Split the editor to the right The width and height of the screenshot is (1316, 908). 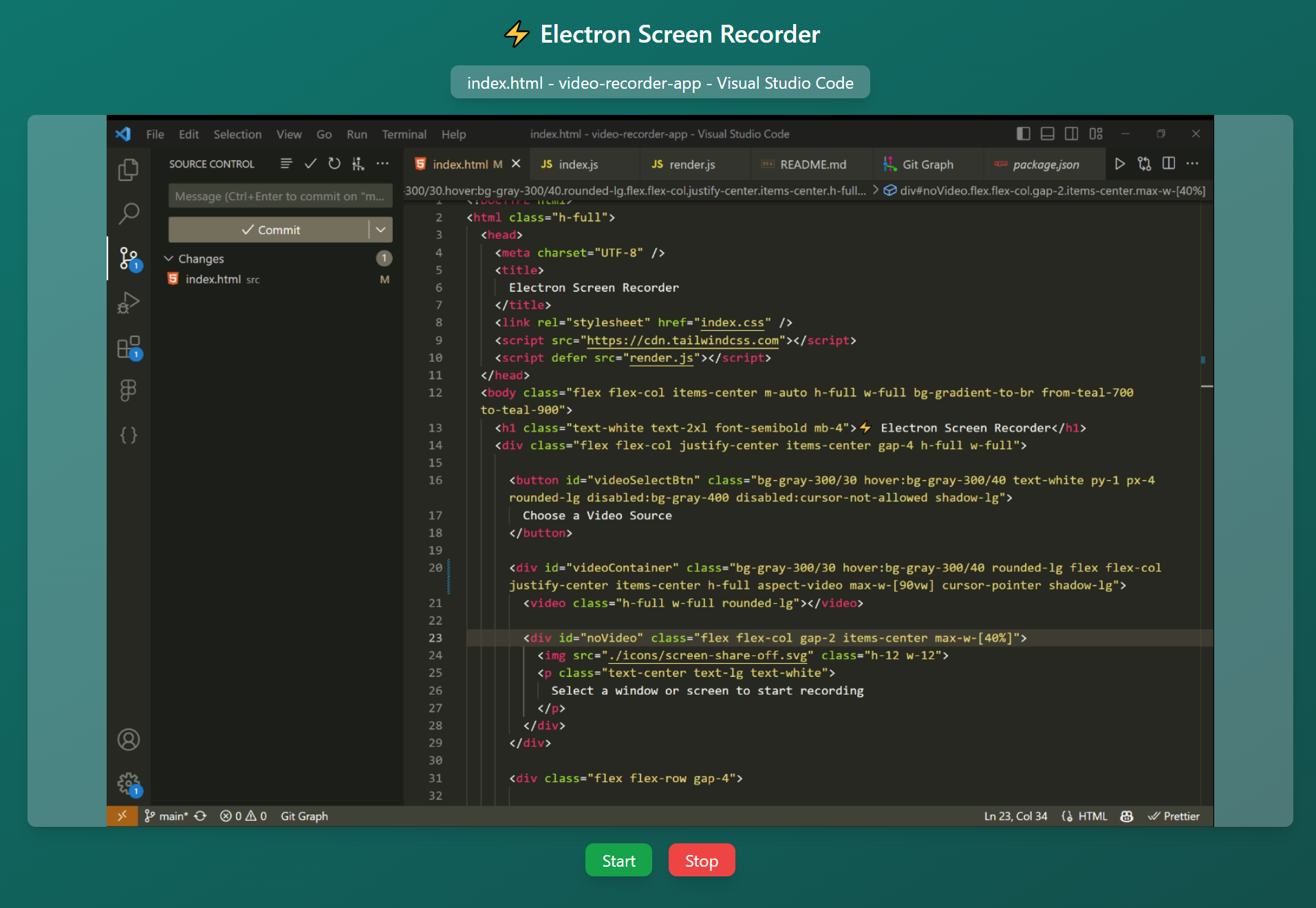1169,164
